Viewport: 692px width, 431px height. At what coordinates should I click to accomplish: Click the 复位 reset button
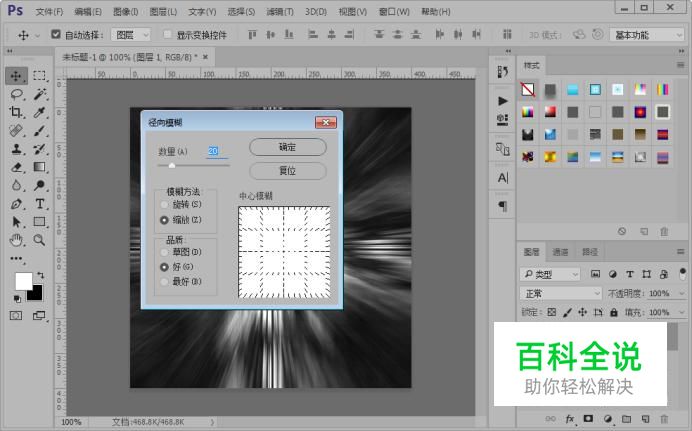[x=288, y=171]
